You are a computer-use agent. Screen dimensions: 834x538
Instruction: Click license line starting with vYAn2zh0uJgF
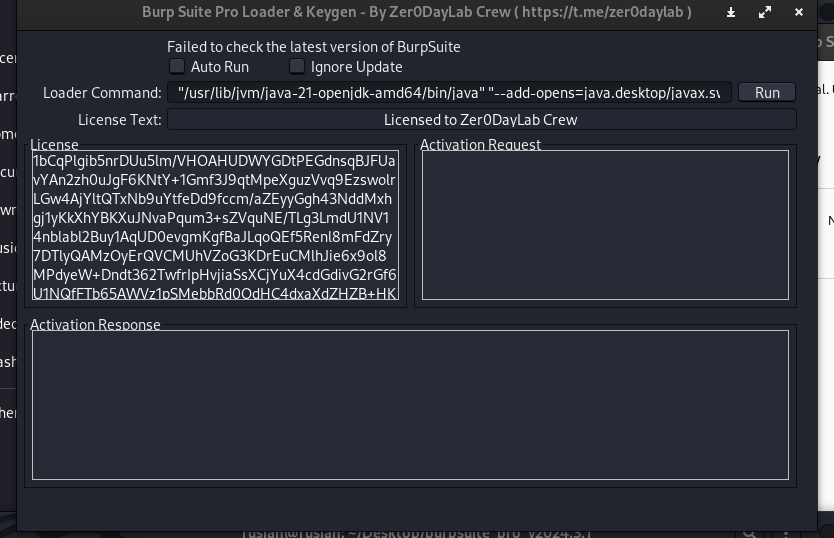click(214, 180)
